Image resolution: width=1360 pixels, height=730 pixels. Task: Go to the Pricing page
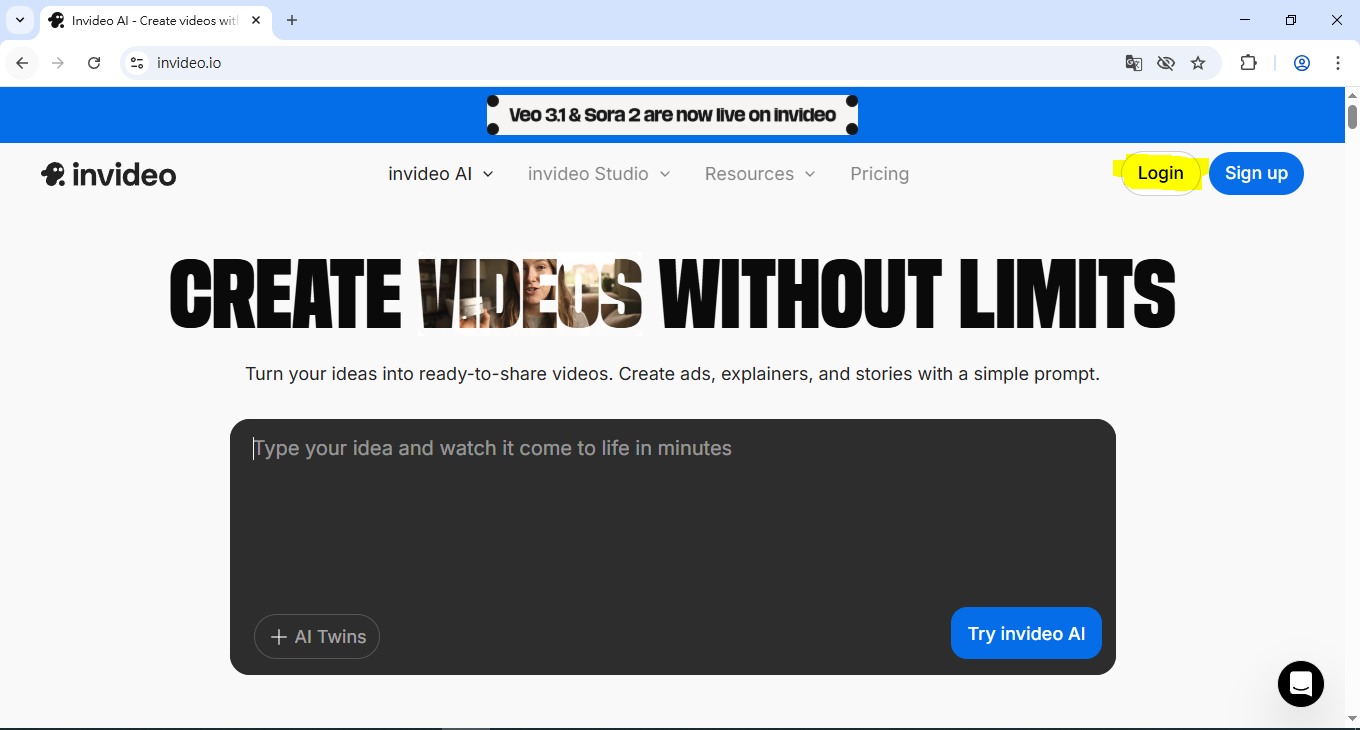[879, 174]
